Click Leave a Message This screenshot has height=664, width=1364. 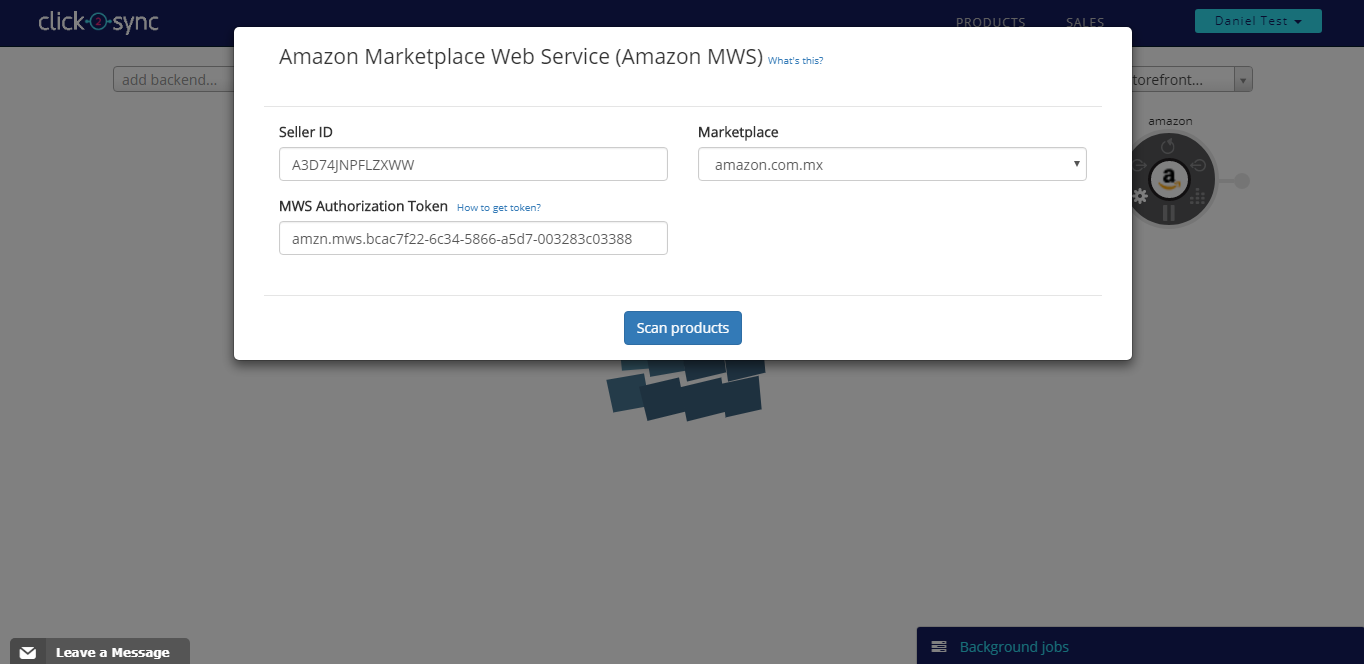point(113,653)
